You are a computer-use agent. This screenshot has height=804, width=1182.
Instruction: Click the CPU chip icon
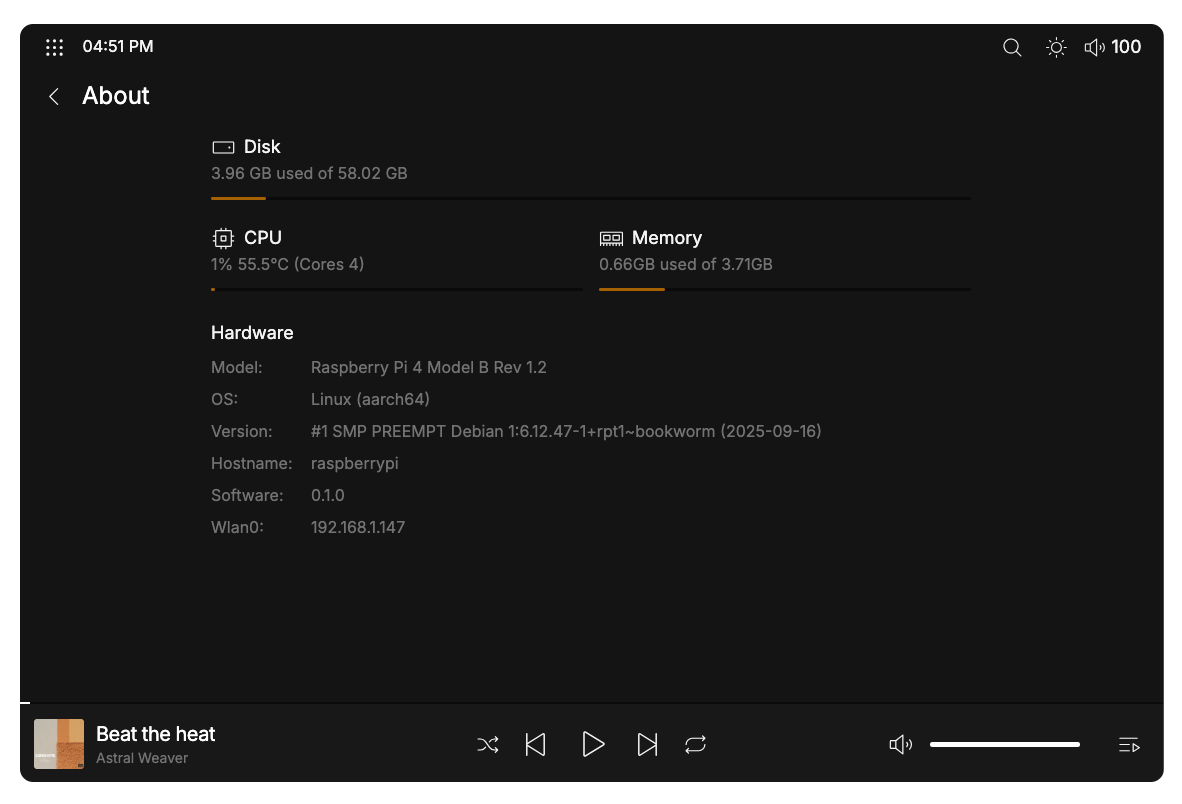223,238
